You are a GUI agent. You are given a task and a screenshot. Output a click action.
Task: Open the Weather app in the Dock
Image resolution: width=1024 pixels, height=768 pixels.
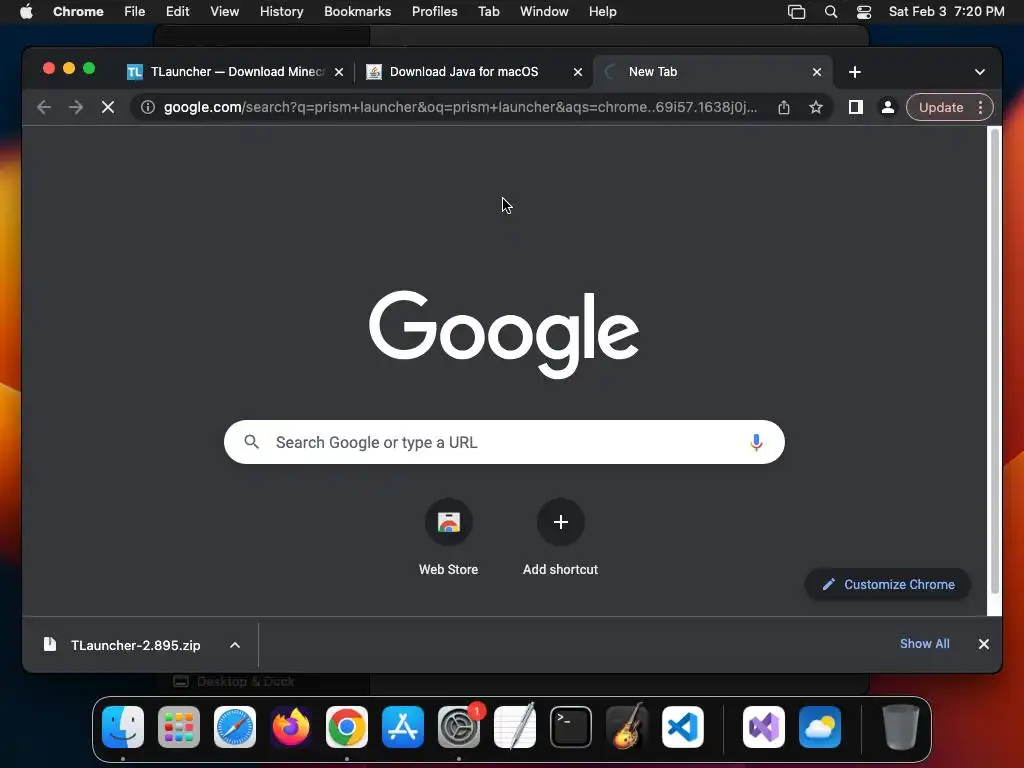[820, 727]
